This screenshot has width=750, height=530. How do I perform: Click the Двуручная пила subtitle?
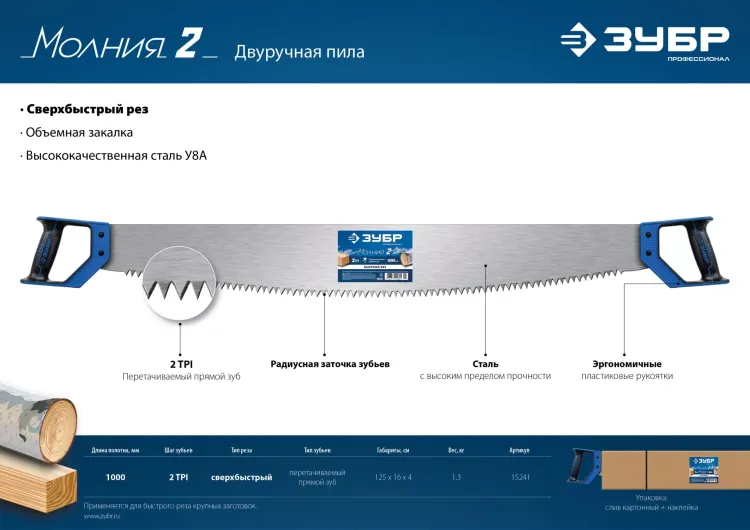click(299, 52)
